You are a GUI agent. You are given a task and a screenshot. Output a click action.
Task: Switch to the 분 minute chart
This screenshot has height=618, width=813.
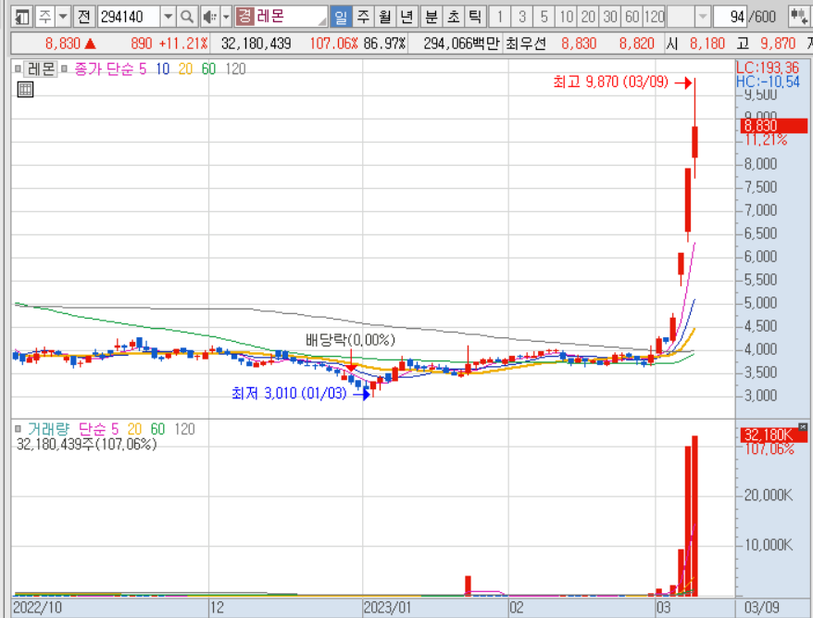(x=431, y=17)
